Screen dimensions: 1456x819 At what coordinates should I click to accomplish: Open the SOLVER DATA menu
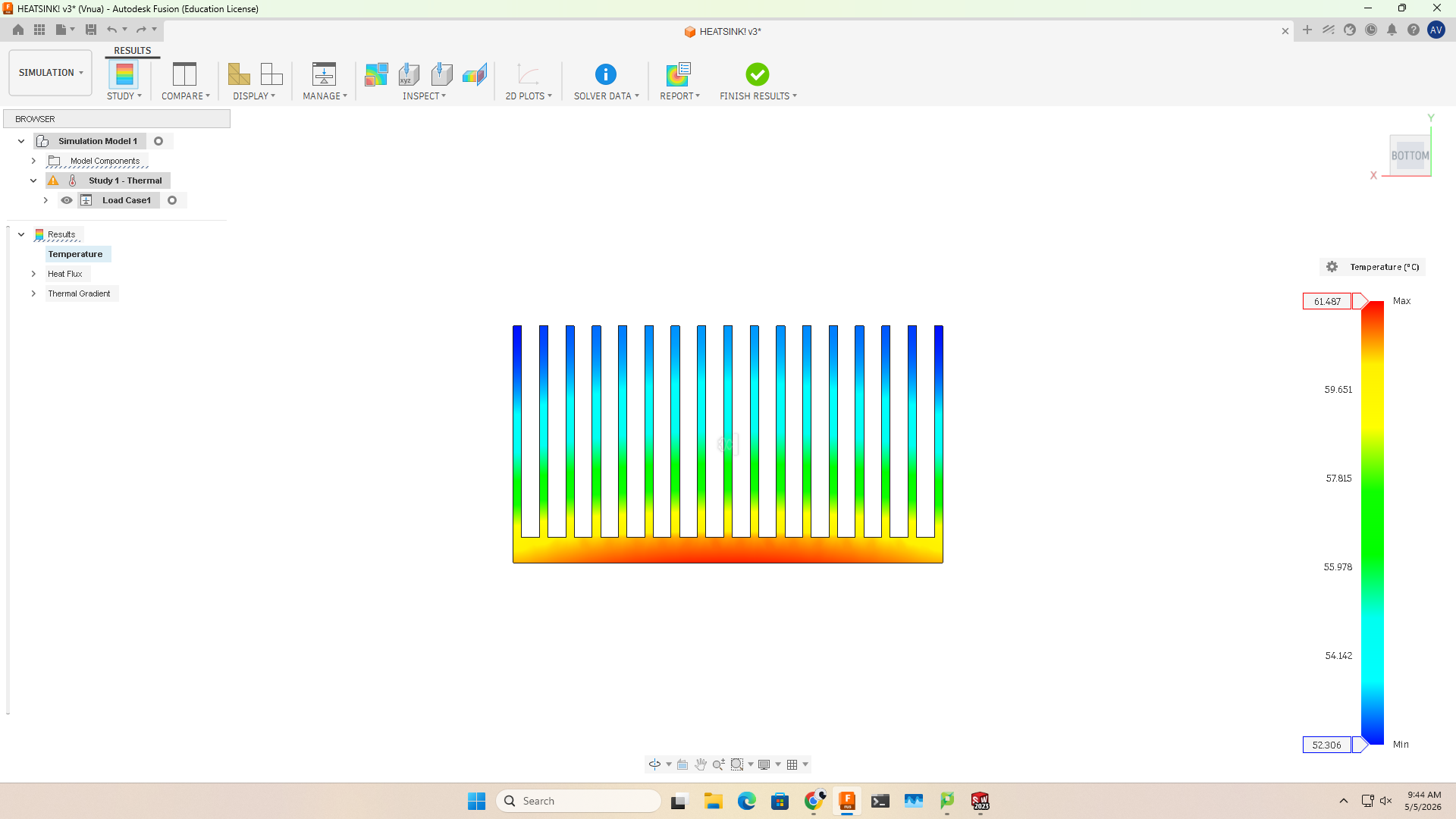607,96
